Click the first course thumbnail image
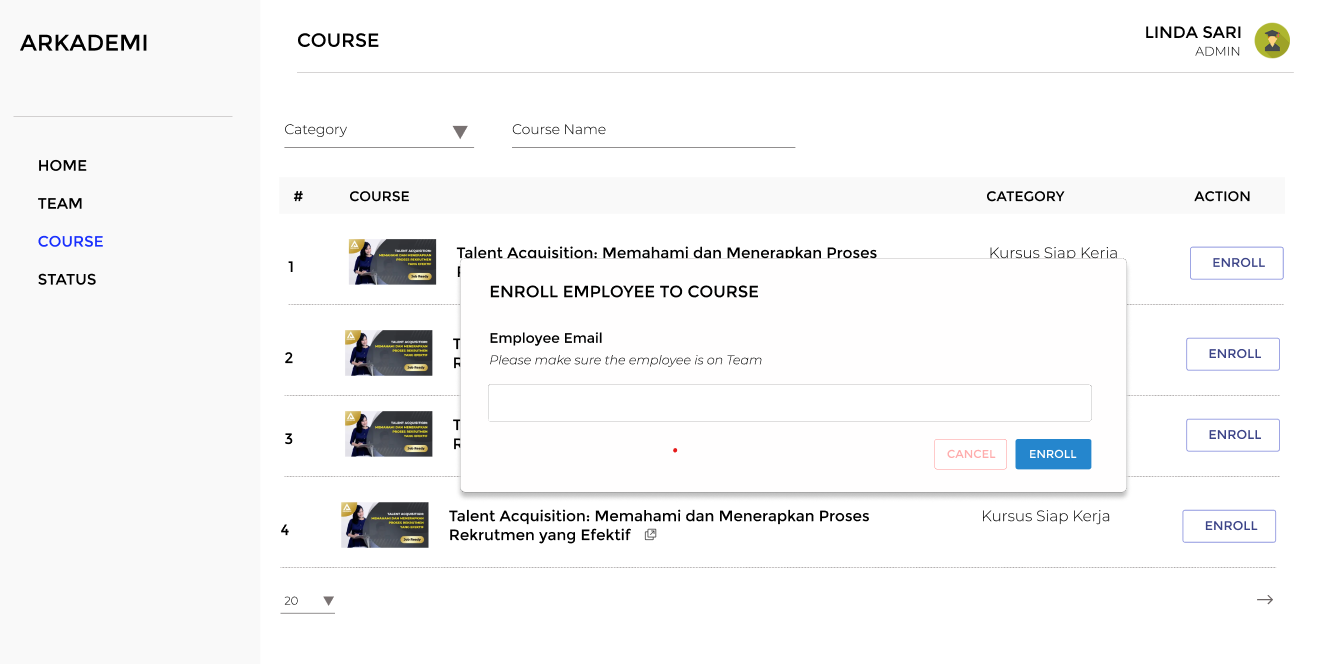1323x664 pixels. click(392, 261)
